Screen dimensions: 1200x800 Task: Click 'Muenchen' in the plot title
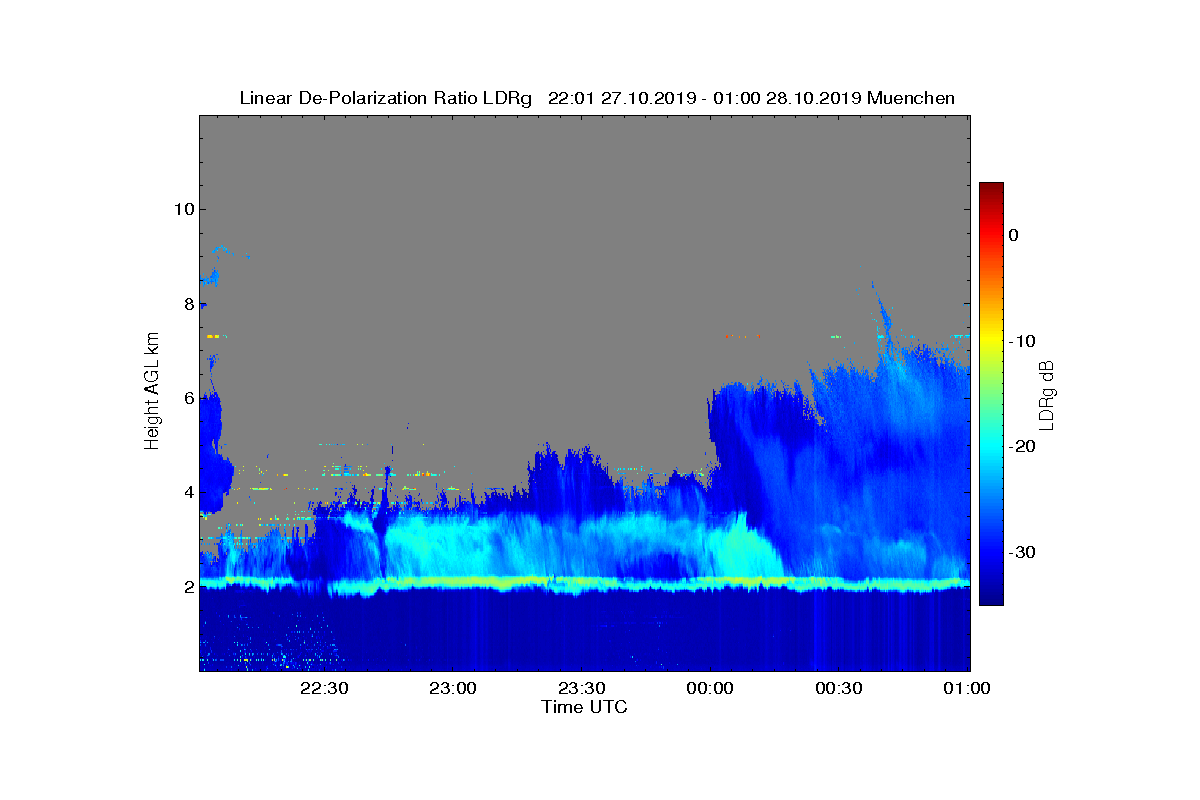click(x=911, y=98)
